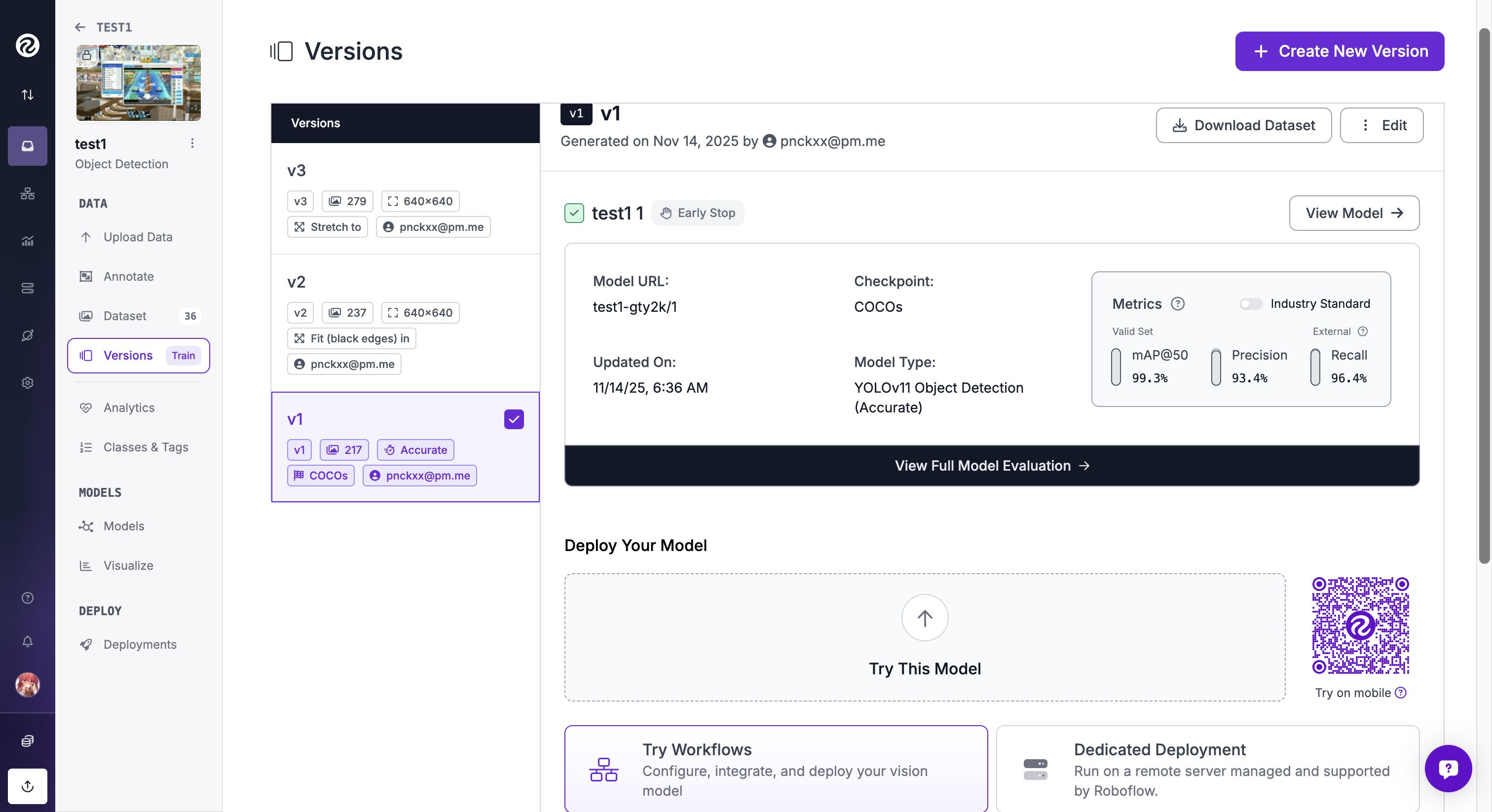The height and width of the screenshot is (812, 1492).
Task: Open notifications bell icon
Action: click(27, 641)
